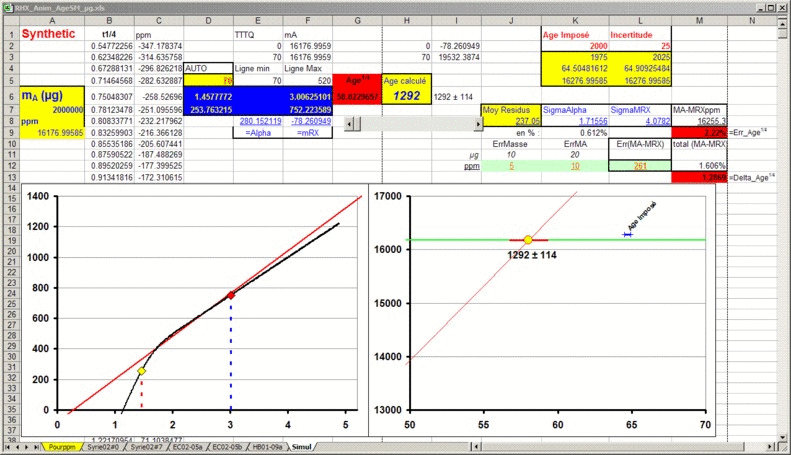The height and width of the screenshot is (455, 791).
Task: Click the 0.612% cell in row 9
Action: [575, 133]
